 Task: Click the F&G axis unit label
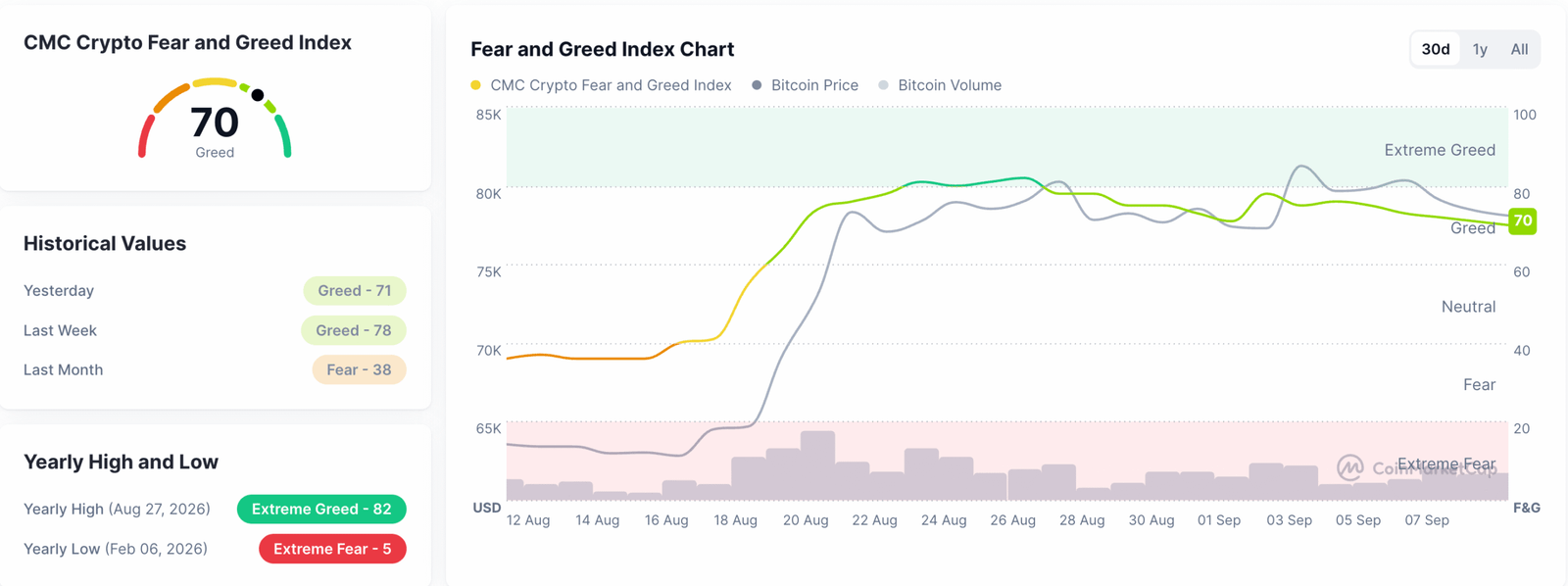pos(1527,508)
